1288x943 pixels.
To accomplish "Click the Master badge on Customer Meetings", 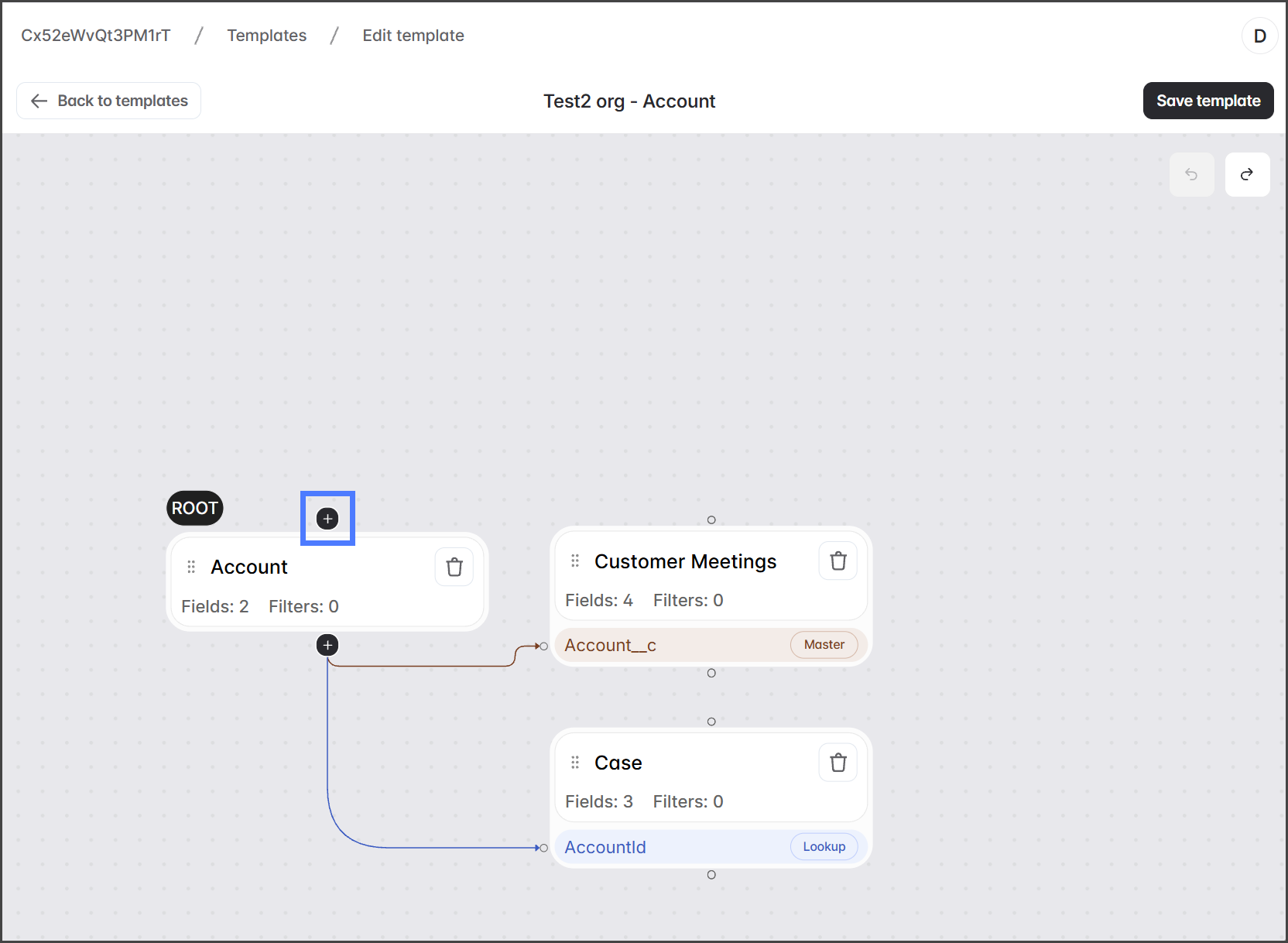I will pos(824,645).
